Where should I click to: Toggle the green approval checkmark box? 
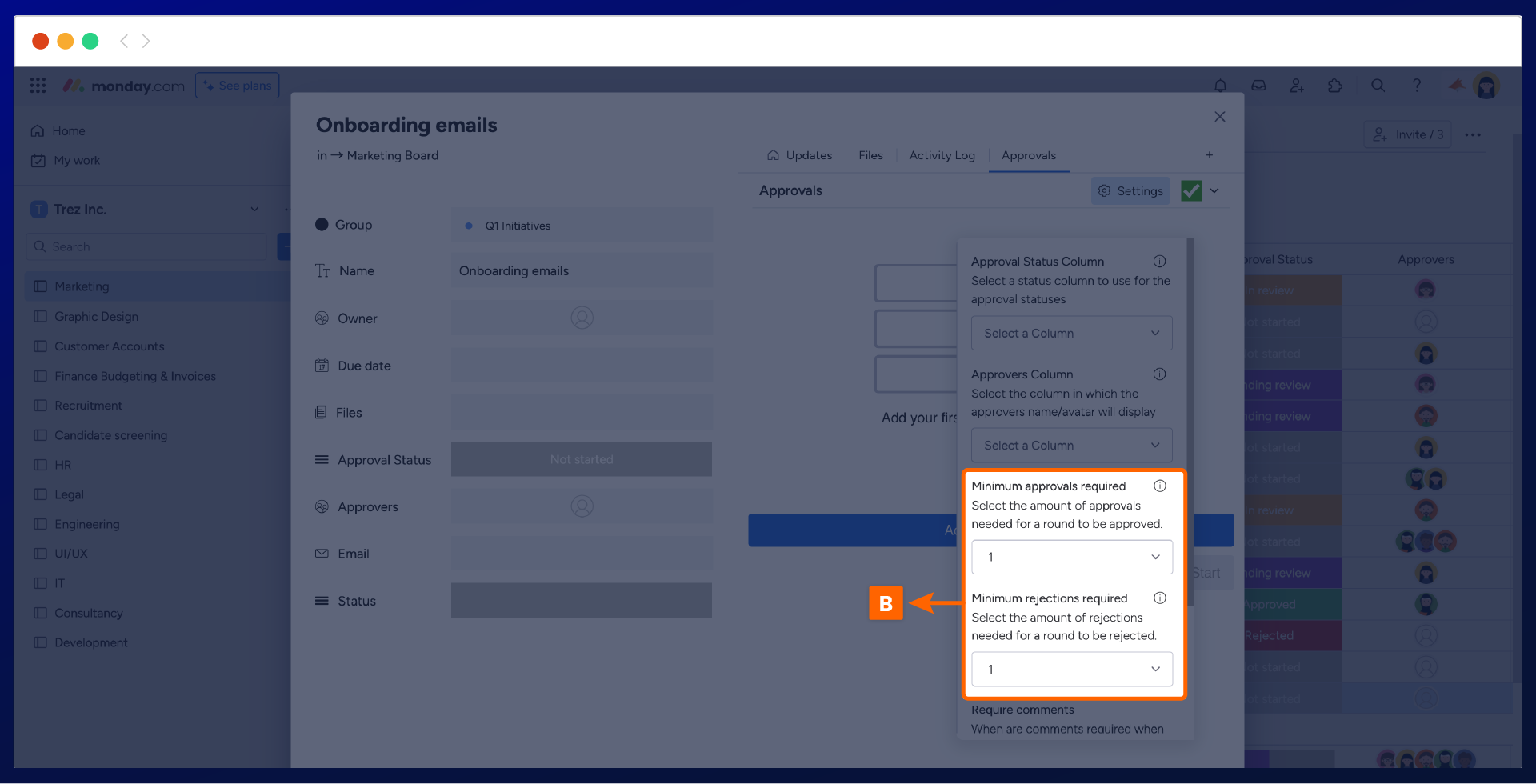1191,191
